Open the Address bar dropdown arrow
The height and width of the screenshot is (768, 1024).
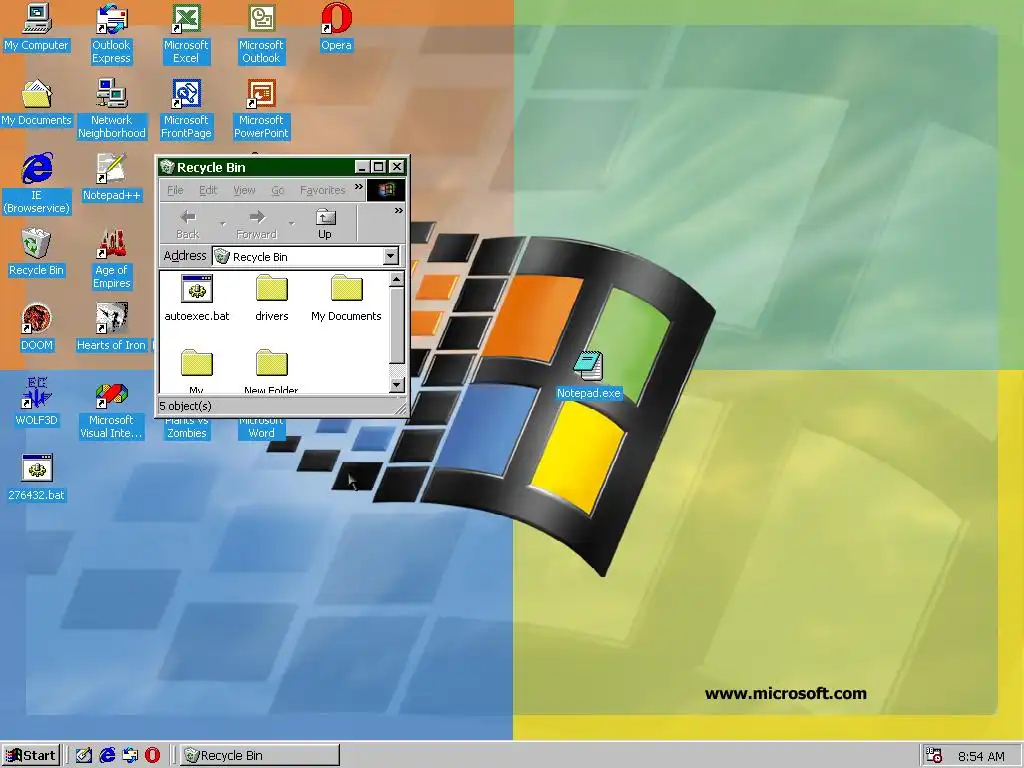pos(391,256)
